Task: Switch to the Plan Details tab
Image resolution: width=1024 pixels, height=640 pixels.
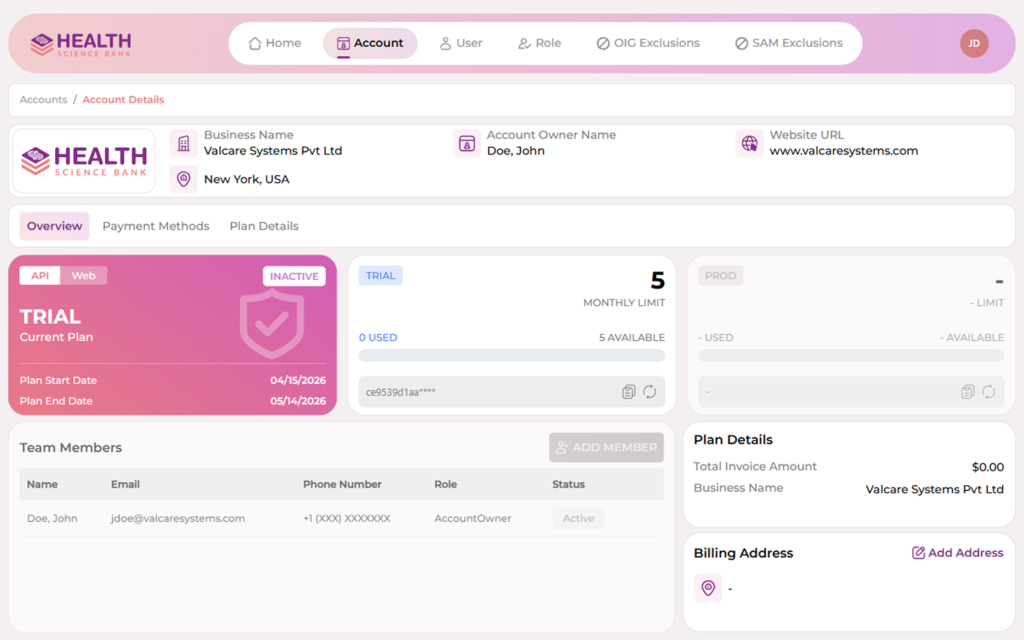Action: coord(264,226)
